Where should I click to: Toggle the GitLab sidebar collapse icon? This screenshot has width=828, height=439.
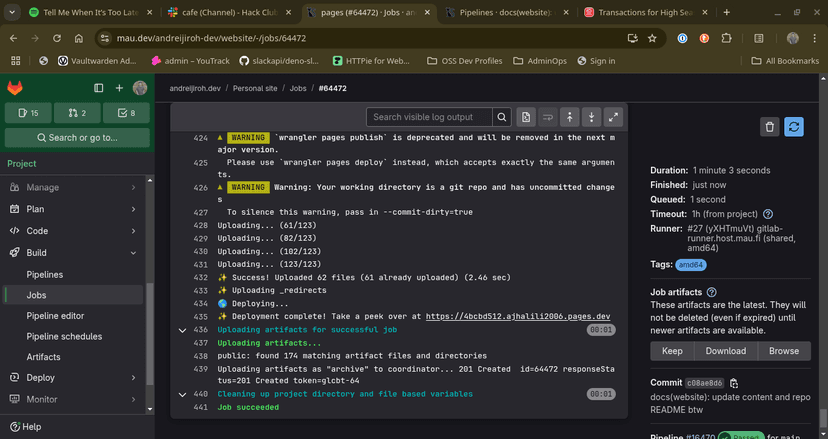pyautogui.click(x=97, y=88)
